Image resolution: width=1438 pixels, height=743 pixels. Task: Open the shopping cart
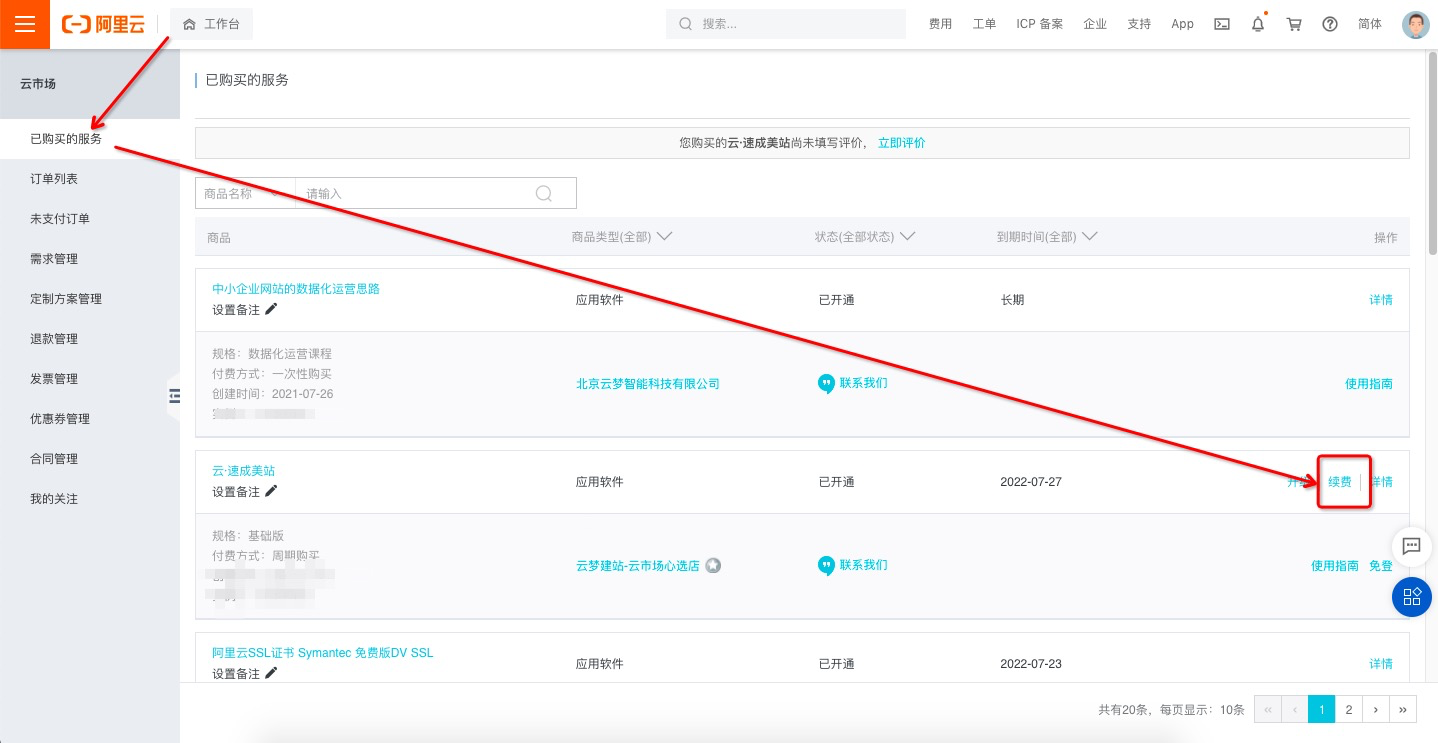click(1294, 24)
